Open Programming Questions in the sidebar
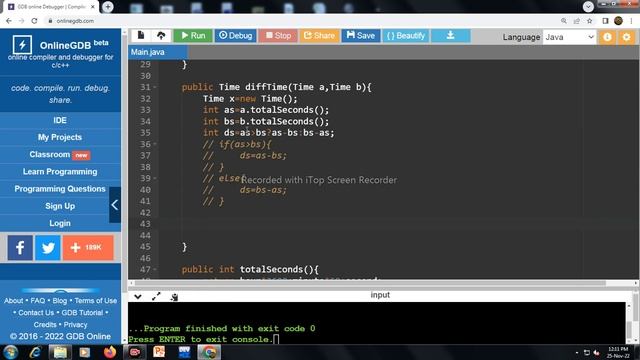 tap(60, 189)
